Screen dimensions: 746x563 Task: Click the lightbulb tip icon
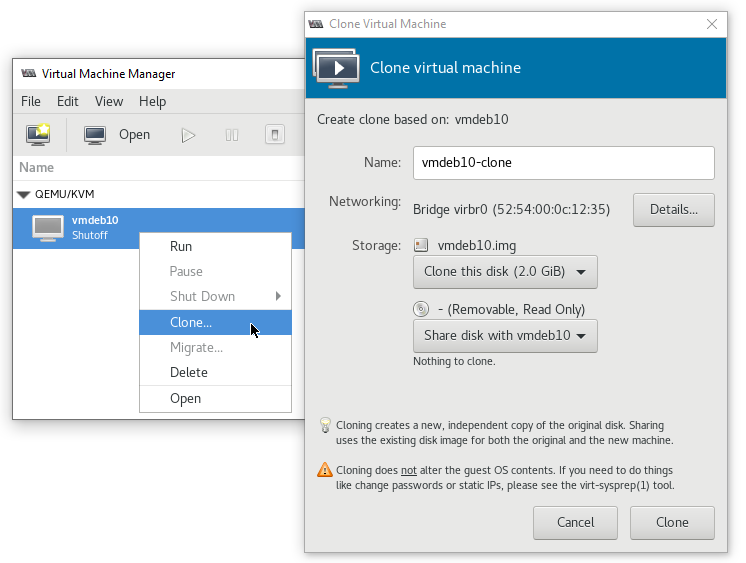click(325, 425)
